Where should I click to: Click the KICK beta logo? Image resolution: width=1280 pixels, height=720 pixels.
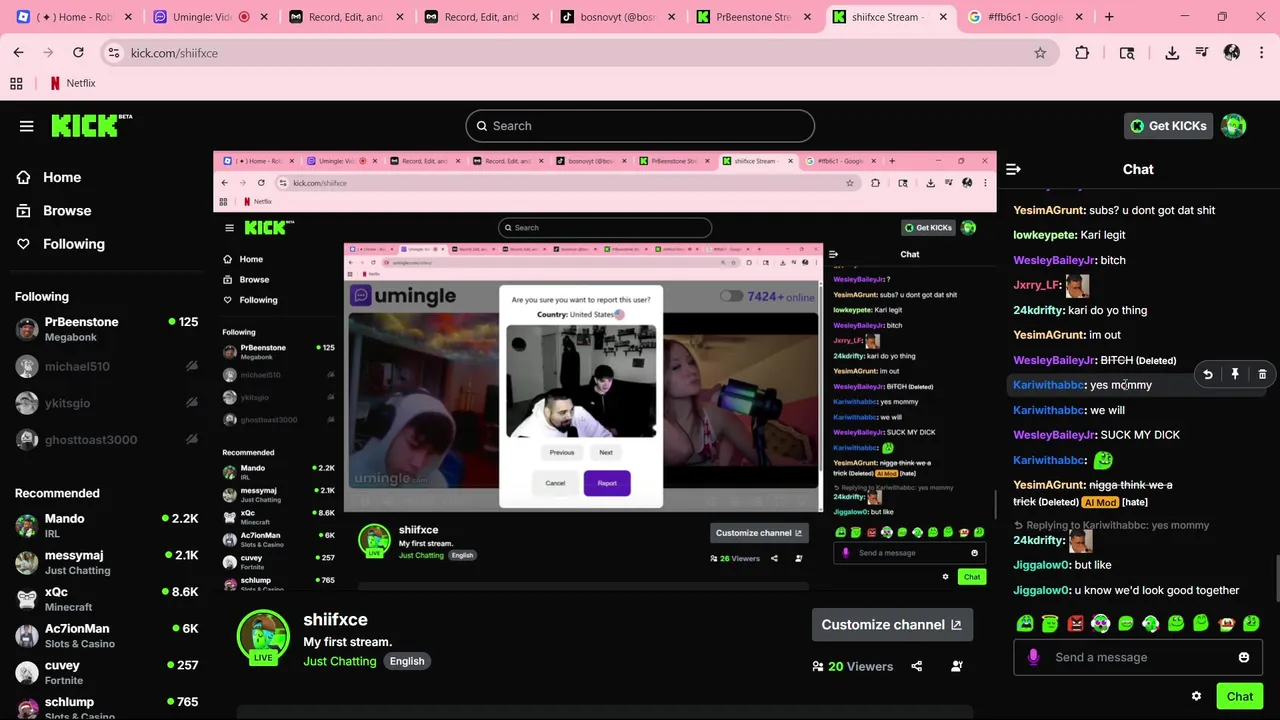(91, 125)
